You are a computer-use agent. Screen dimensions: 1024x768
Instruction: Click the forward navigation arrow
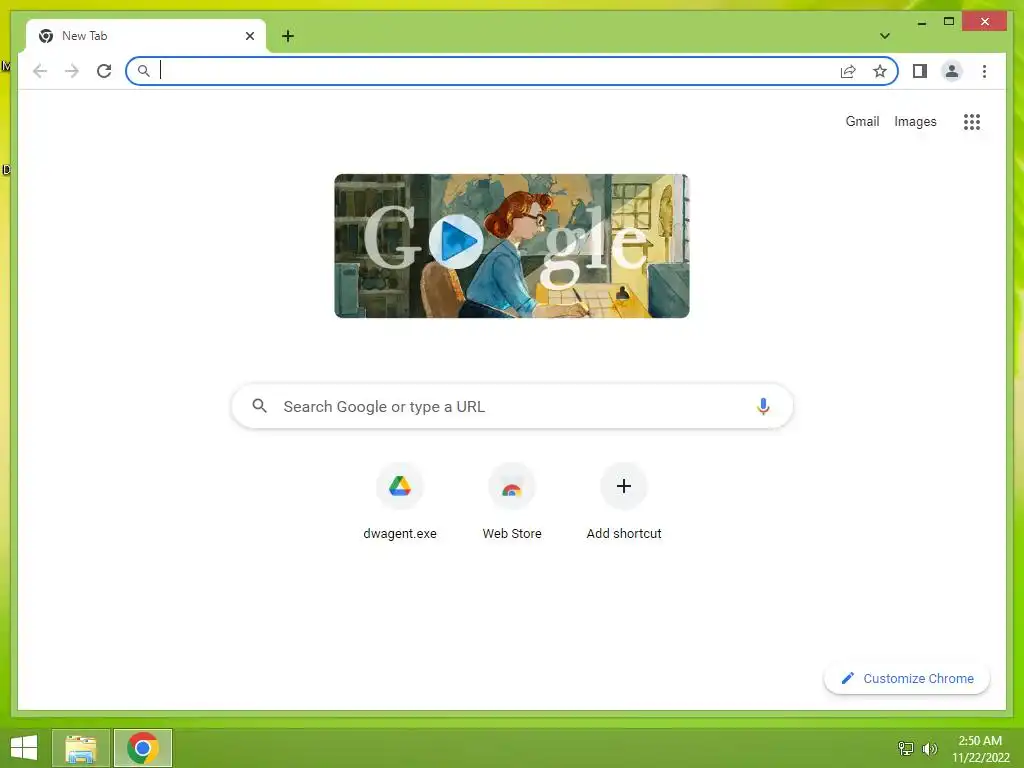tap(72, 71)
